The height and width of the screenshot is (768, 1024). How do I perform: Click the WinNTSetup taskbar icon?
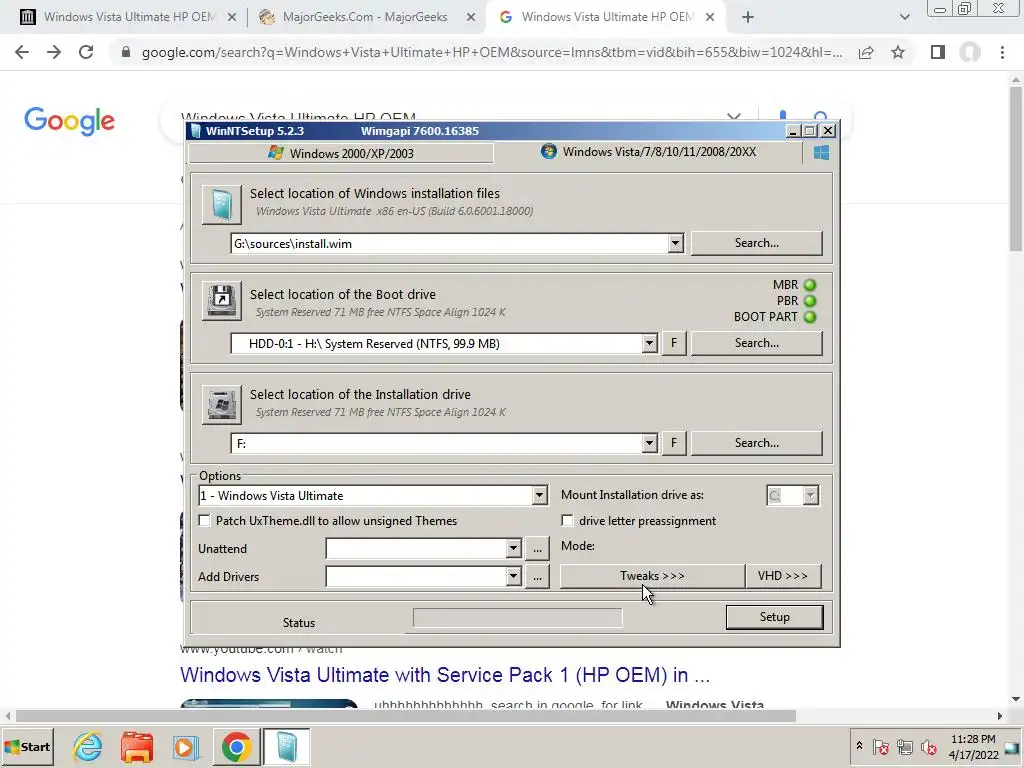point(287,747)
